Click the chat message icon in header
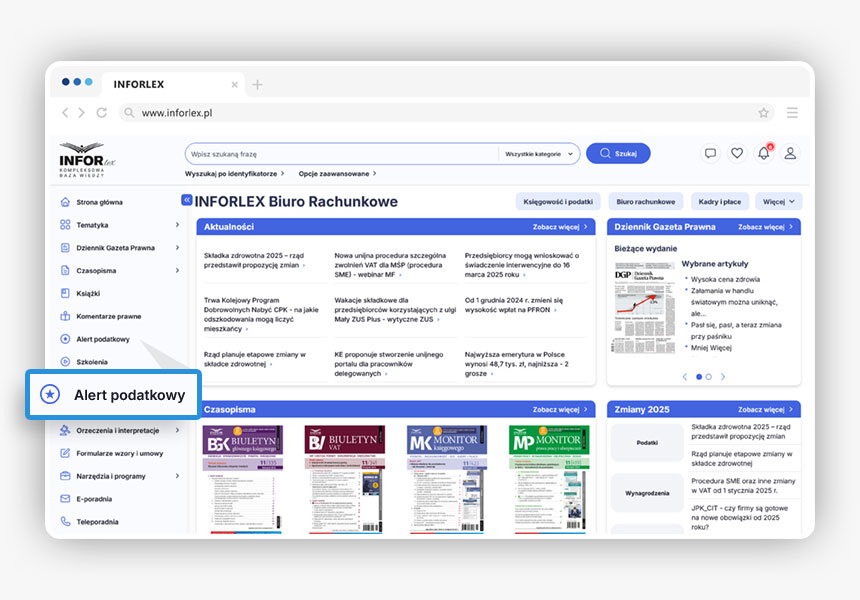 710,153
